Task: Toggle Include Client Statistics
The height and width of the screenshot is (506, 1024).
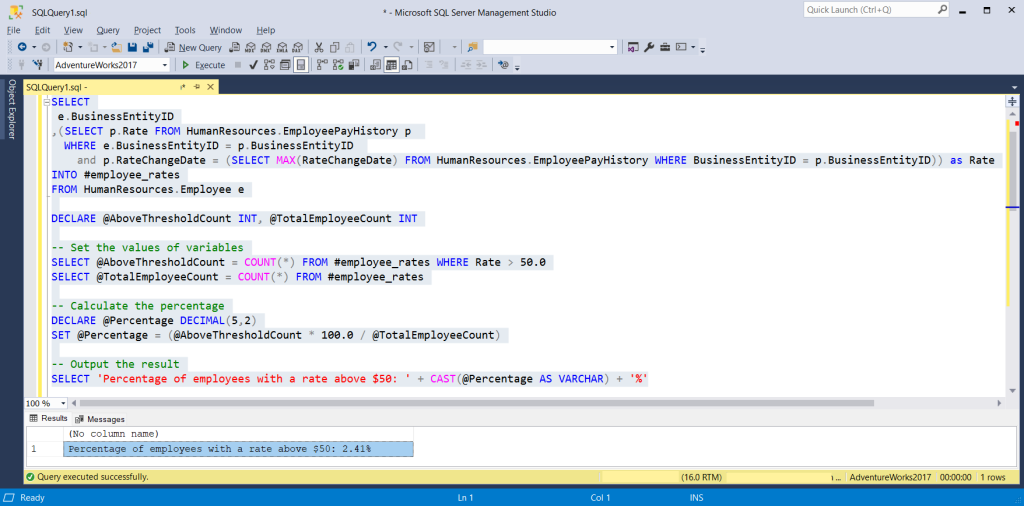Action: 353,65
